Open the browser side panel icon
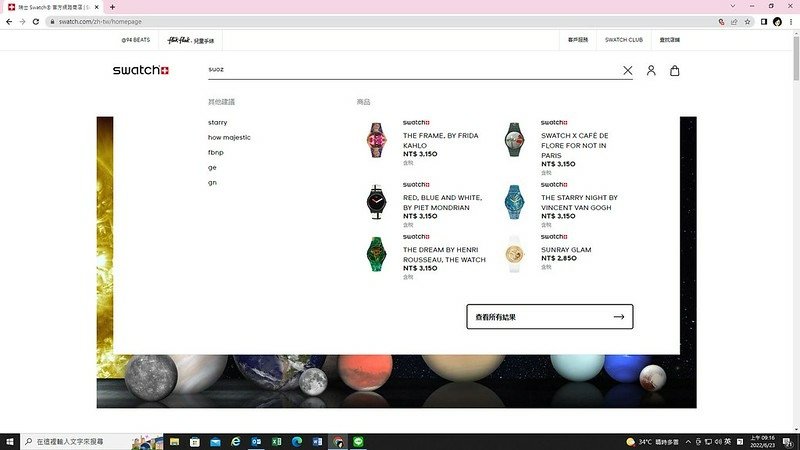Image resolution: width=800 pixels, height=450 pixels. (x=764, y=21)
